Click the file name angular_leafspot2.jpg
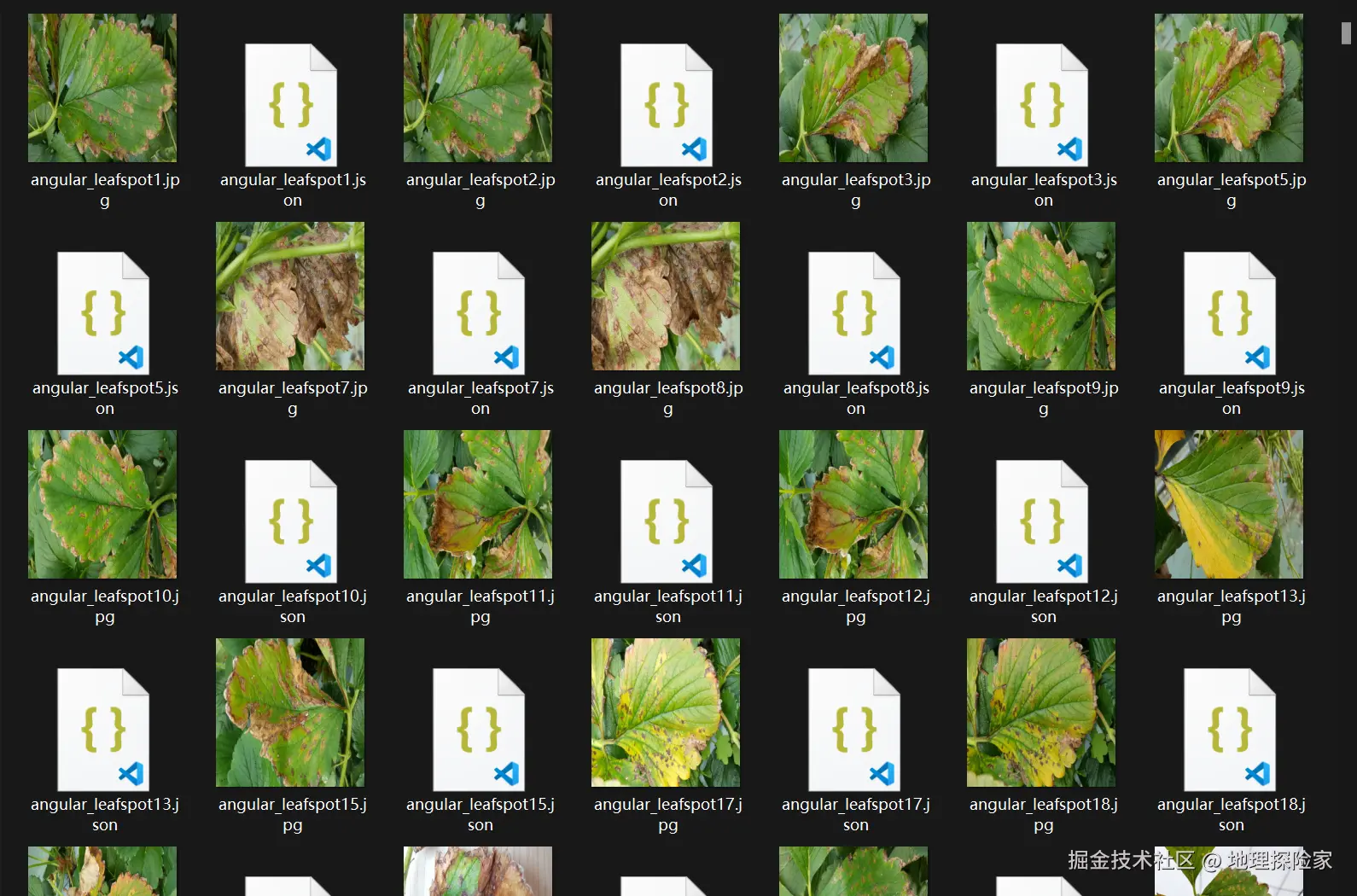The image size is (1357, 896). [x=480, y=190]
